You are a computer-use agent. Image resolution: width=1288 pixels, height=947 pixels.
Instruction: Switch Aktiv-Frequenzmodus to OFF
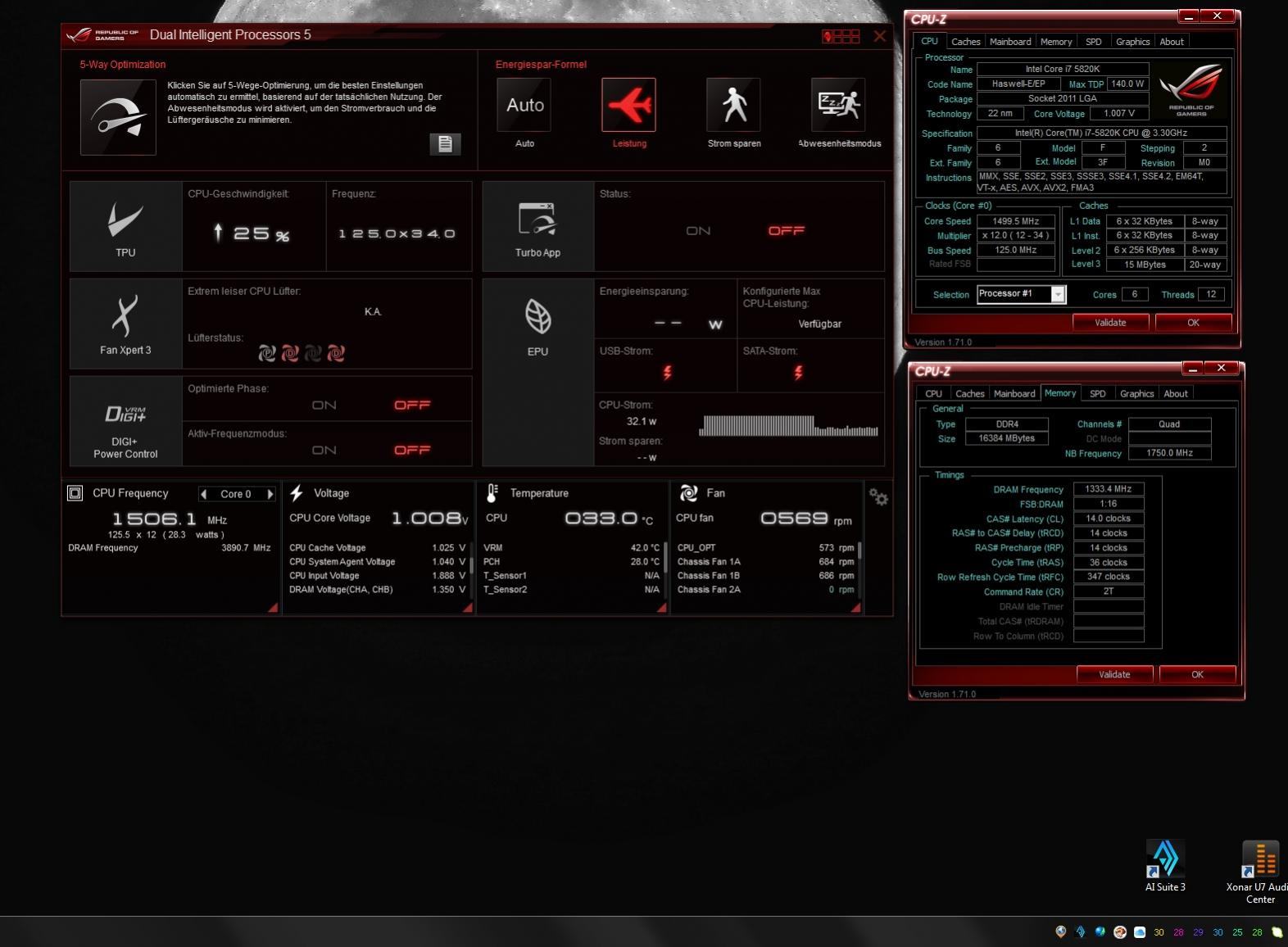point(412,450)
